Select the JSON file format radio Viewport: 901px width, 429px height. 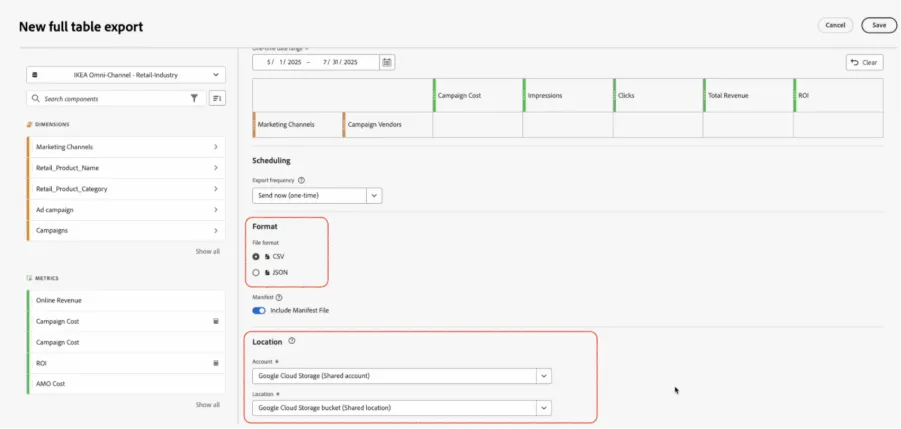tap(256, 273)
